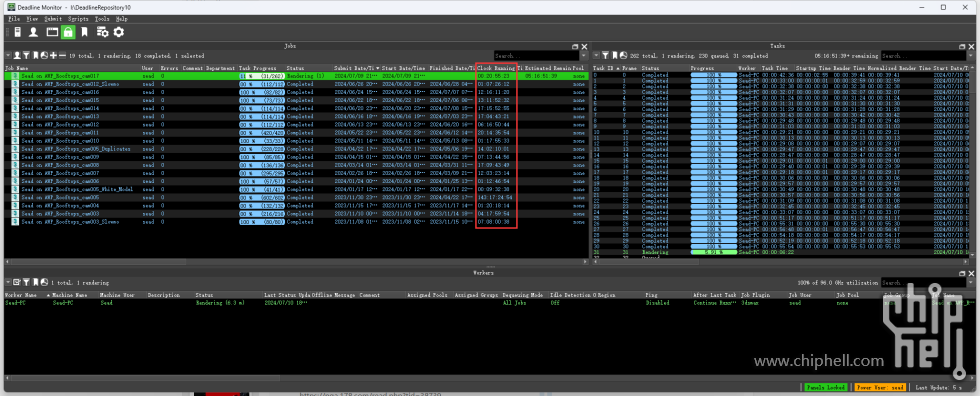Click the pie chart icon in the Jobs panel
This screenshot has height=396, width=980.
(44, 56)
